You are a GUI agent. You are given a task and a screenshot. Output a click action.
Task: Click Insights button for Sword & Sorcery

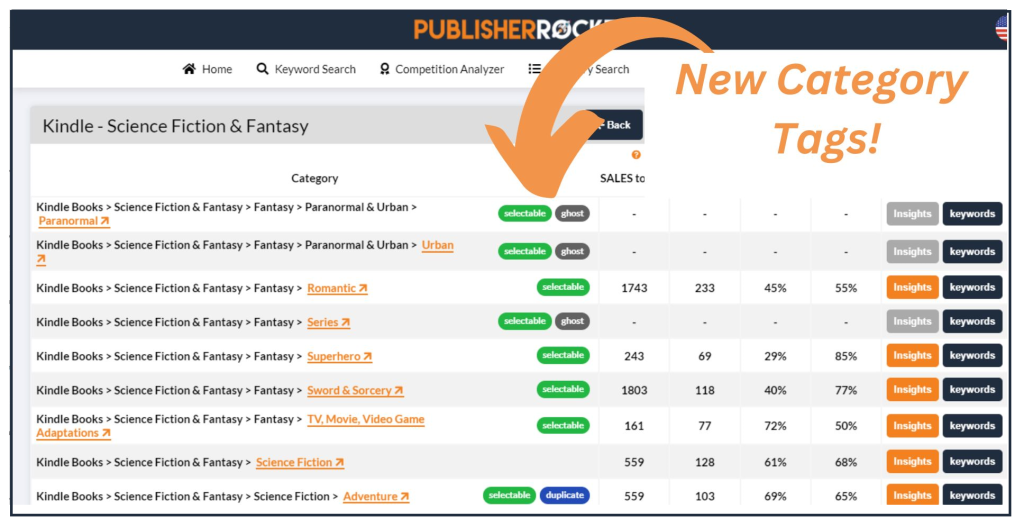912,390
